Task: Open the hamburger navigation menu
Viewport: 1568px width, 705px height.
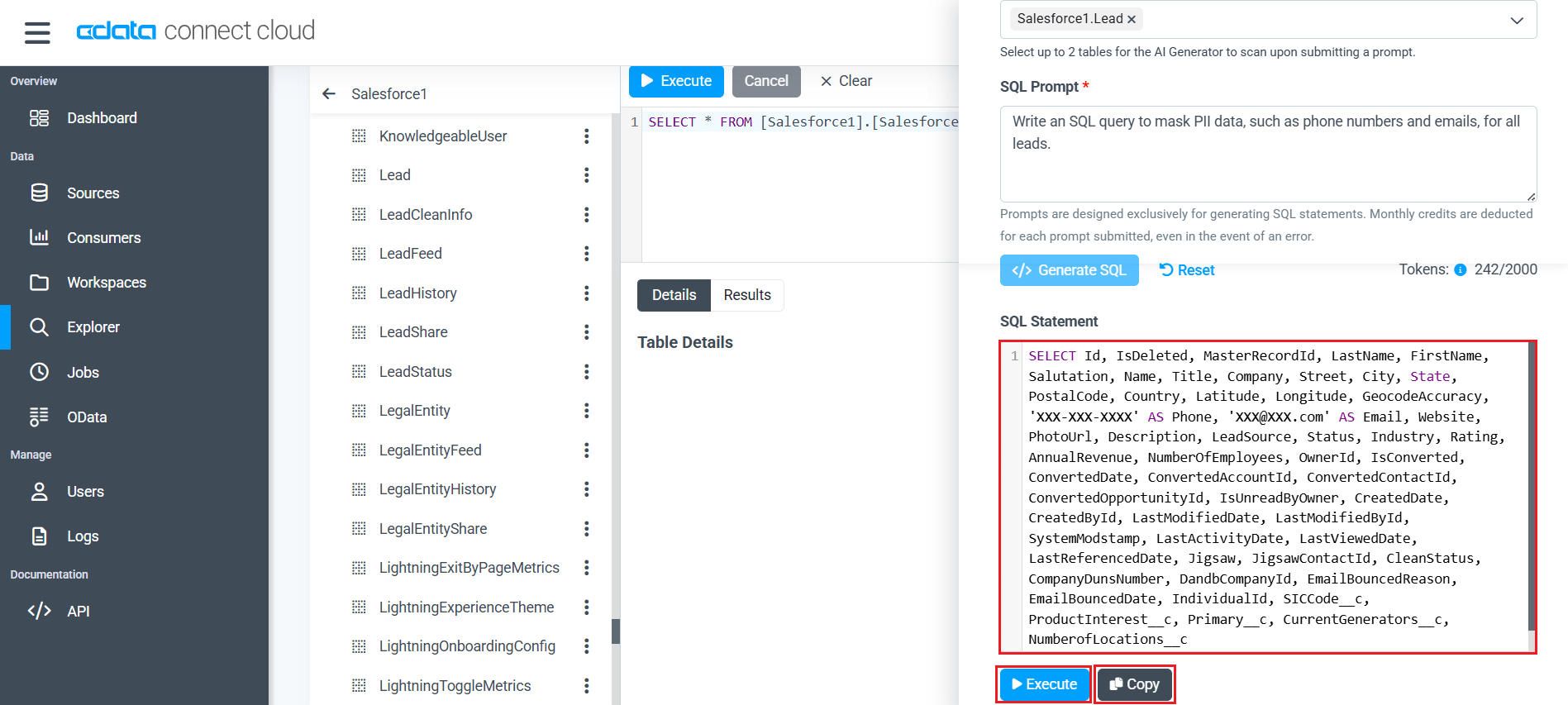Action: (x=37, y=32)
